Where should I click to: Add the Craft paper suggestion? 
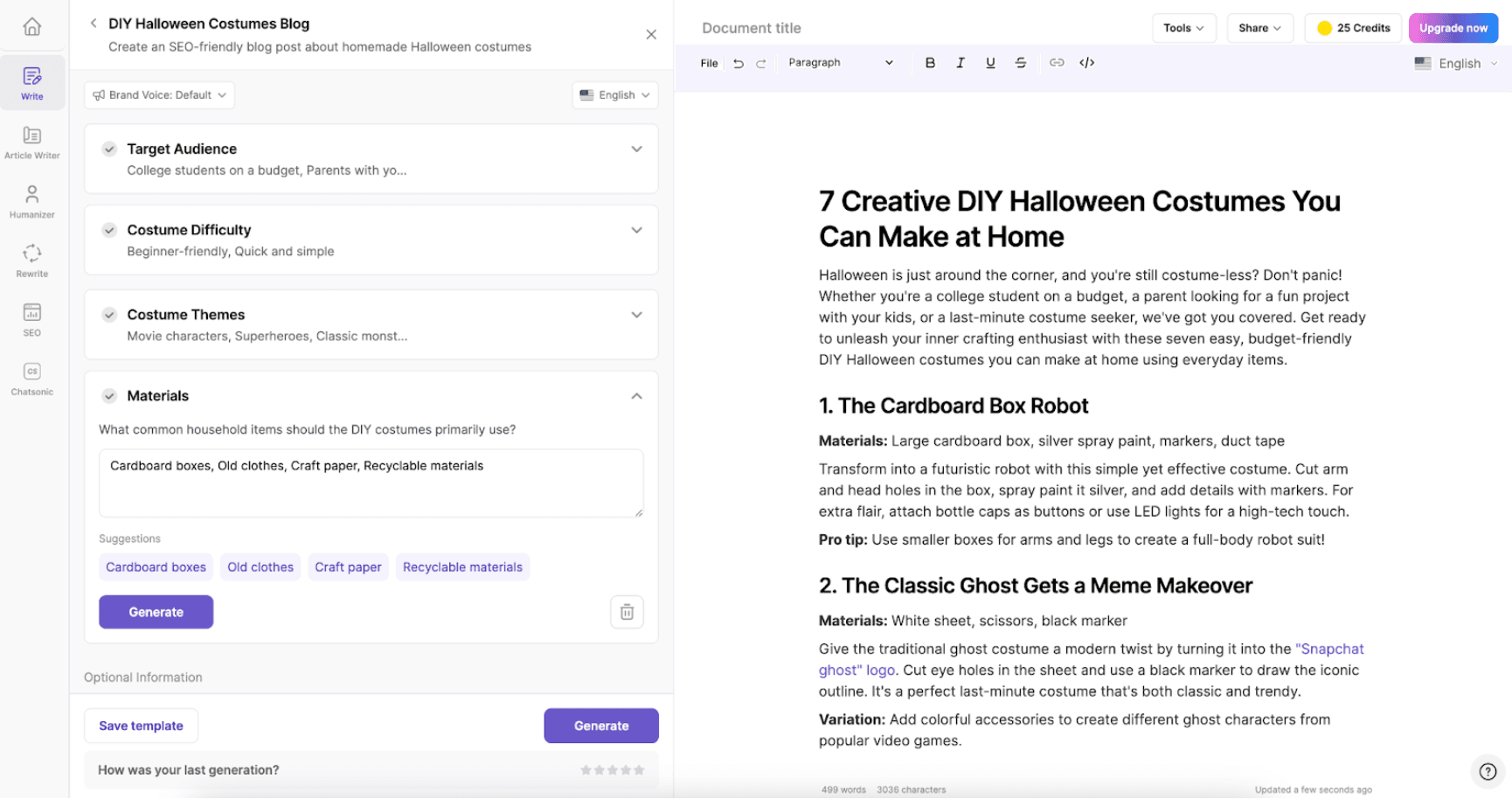348,567
